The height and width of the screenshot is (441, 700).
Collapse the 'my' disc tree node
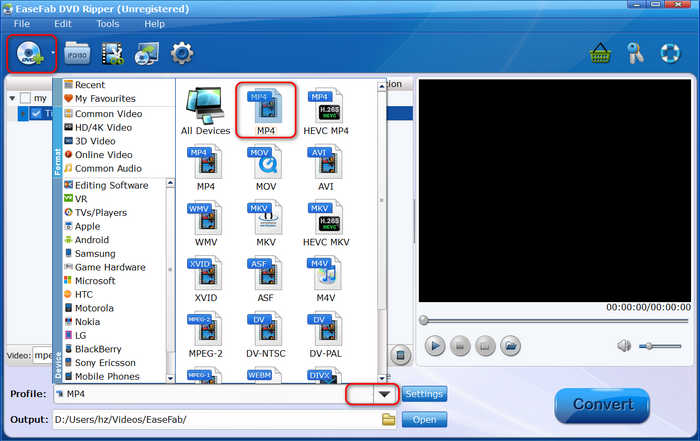12,98
